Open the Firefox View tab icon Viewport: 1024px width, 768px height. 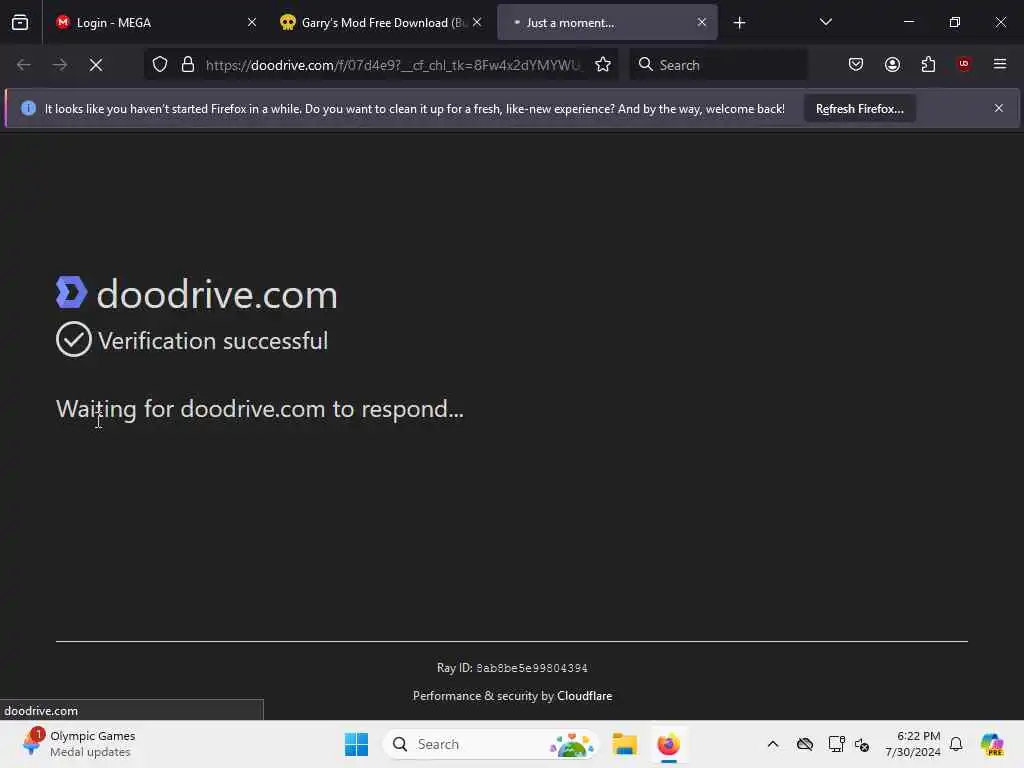(x=20, y=22)
